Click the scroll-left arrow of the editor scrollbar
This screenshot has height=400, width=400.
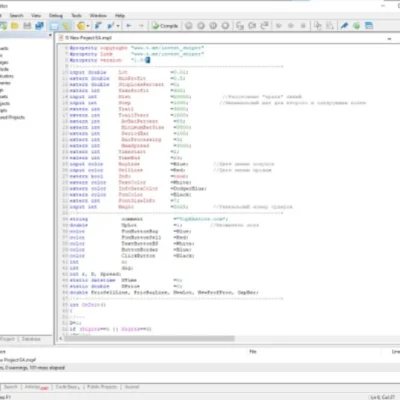point(61,339)
